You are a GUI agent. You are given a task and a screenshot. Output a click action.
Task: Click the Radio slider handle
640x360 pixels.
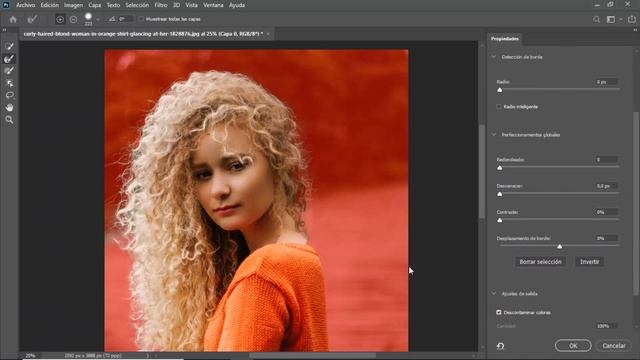click(x=500, y=90)
